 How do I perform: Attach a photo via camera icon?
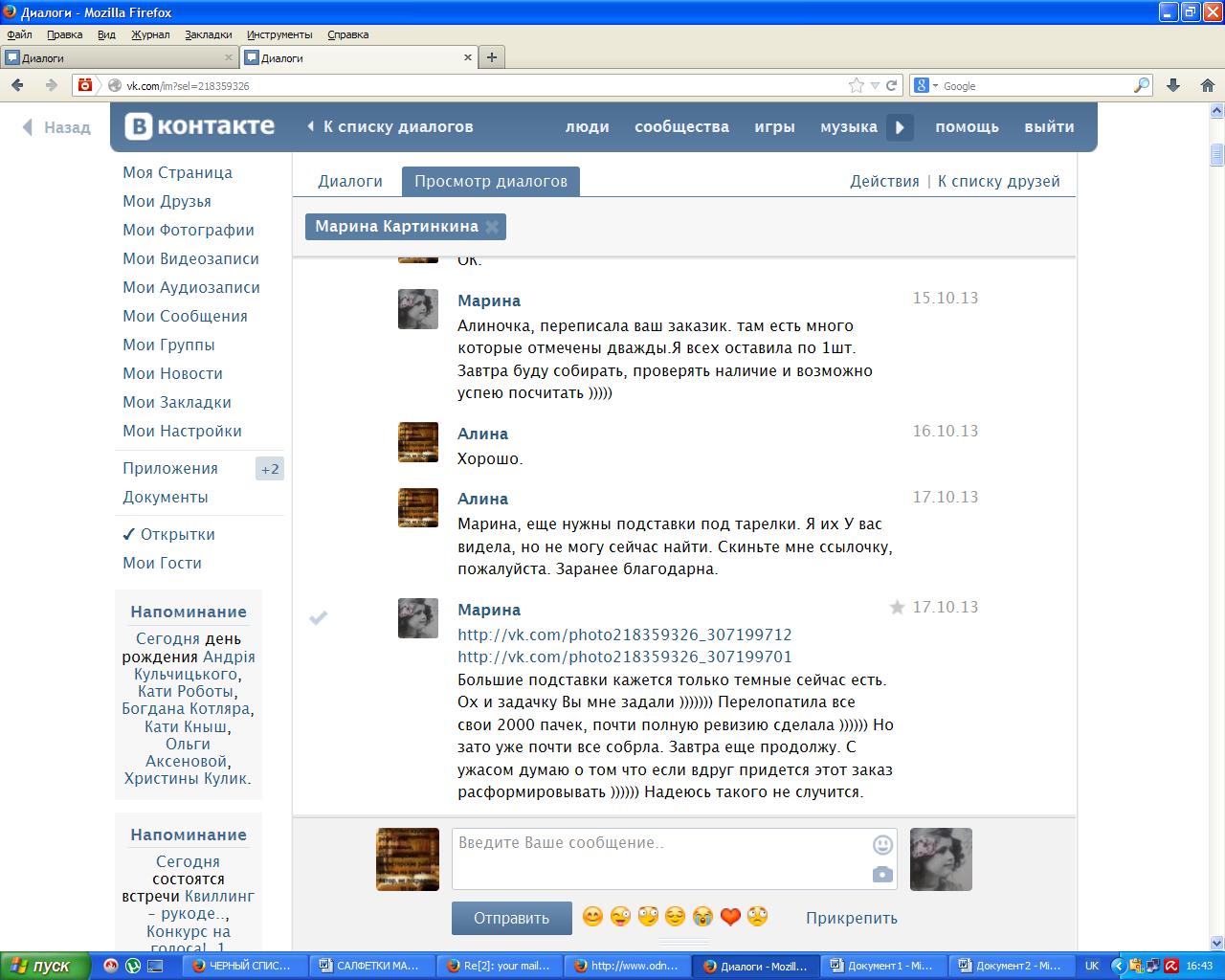(883, 874)
